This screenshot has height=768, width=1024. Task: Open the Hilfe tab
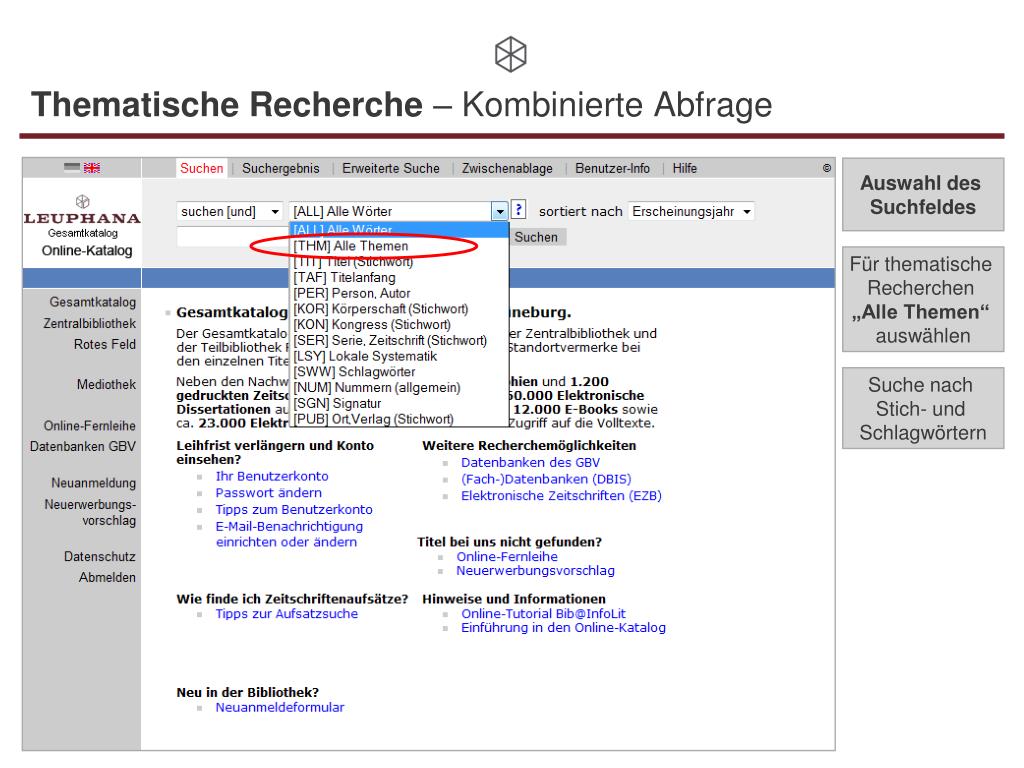(684, 168)
